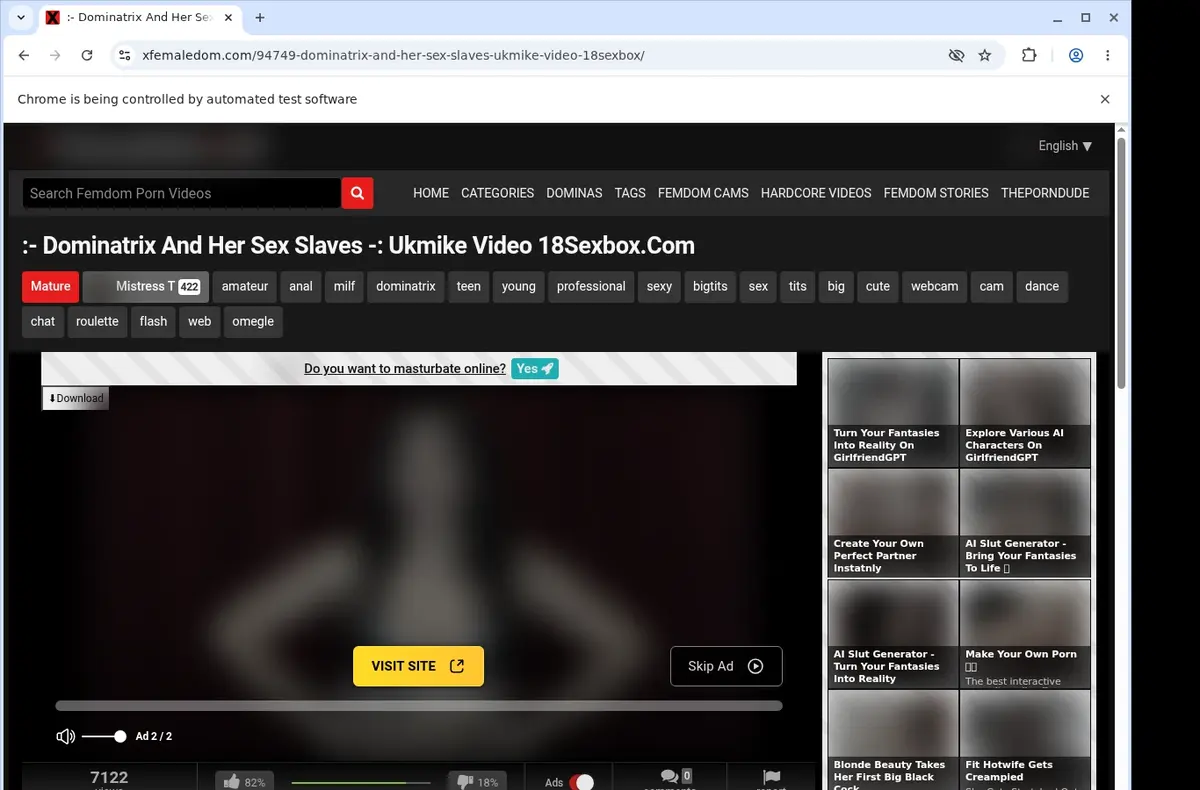Screen dimensions: 1200x790
Task: Click the red search magnifier button
Action: tap(357, 193)
